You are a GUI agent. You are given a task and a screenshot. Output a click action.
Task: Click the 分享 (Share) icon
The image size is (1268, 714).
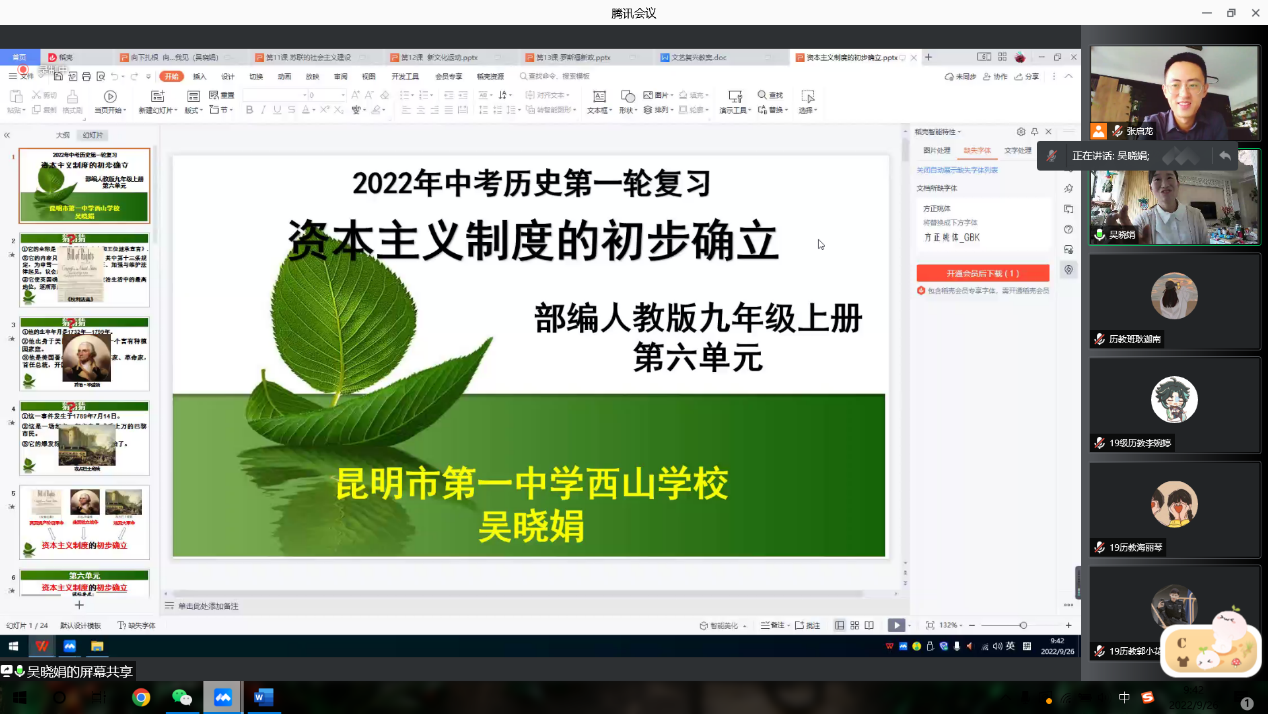coord(1027,77)
